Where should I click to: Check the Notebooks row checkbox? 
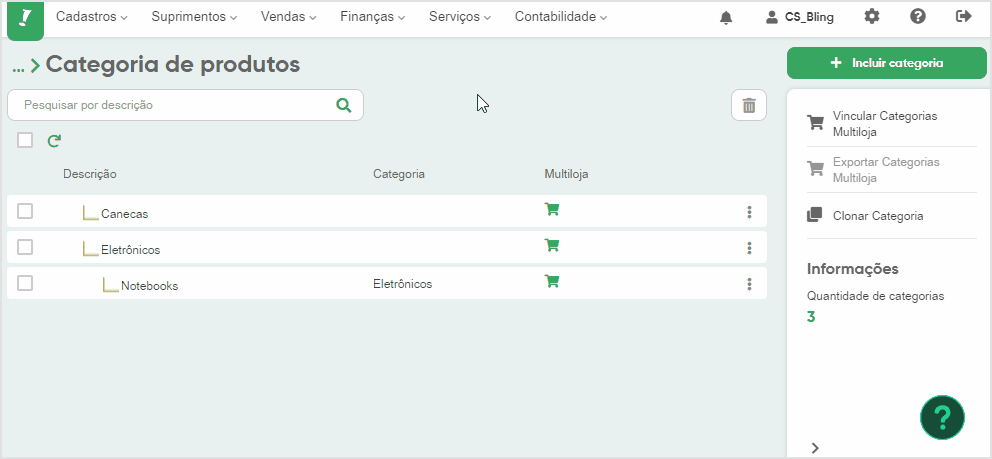(25, 283)
